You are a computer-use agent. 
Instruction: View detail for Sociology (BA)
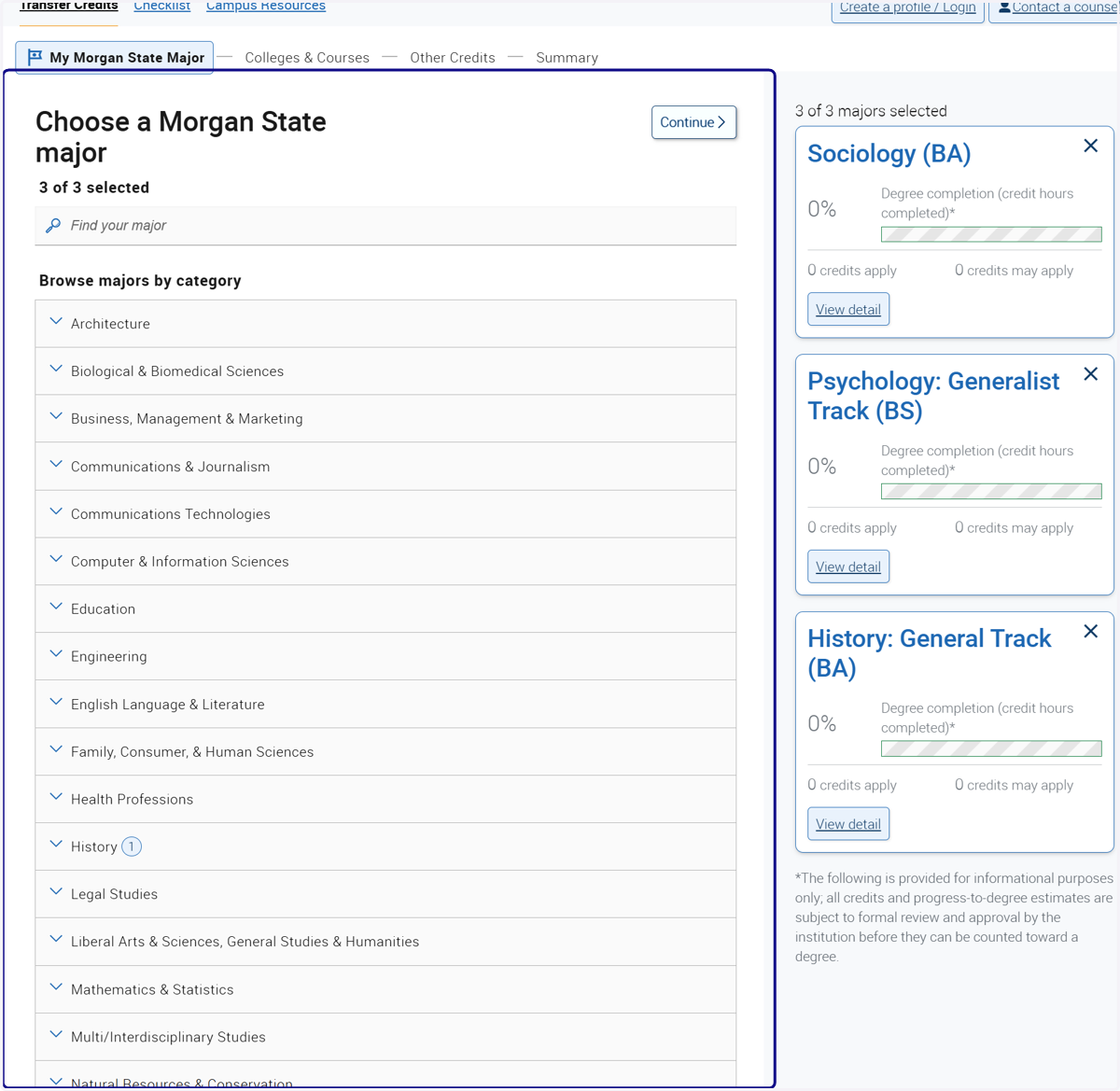848,310
